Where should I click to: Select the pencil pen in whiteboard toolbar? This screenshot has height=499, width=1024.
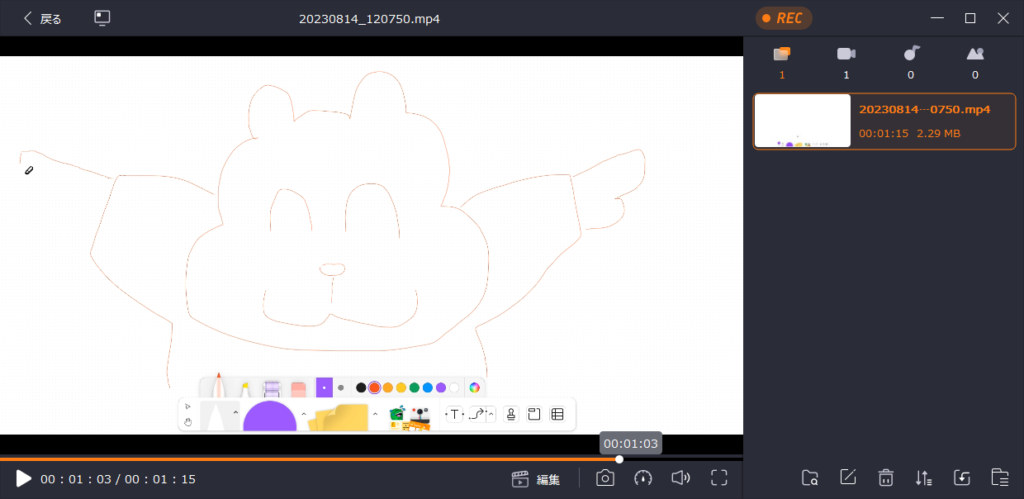[219, 385]
